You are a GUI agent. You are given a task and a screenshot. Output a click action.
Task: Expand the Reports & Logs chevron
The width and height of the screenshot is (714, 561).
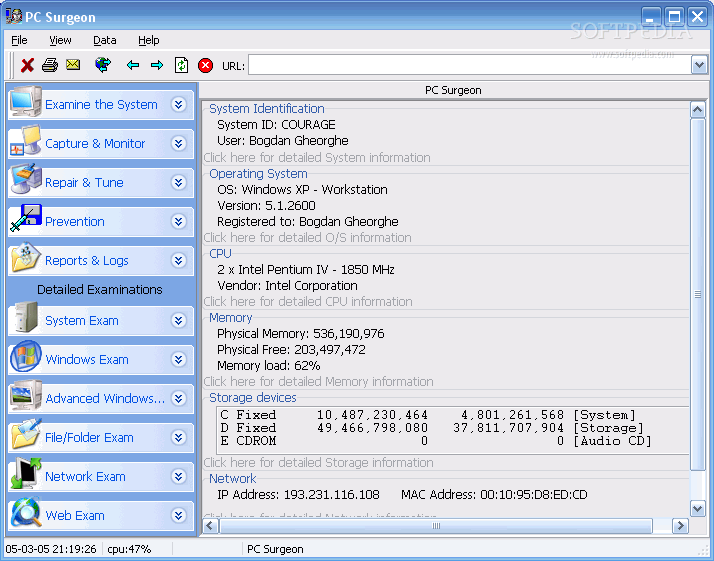point(178,260)
